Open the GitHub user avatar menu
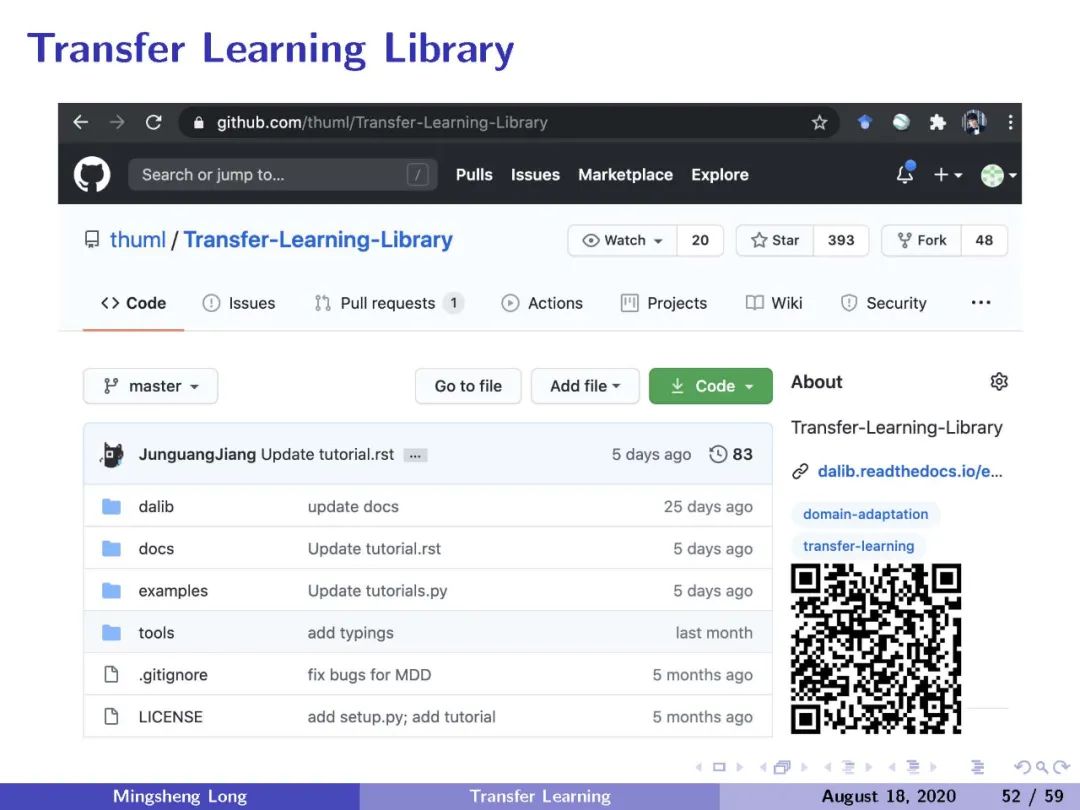This screenshot has width=1080, height=810. (x=998, y=175)
